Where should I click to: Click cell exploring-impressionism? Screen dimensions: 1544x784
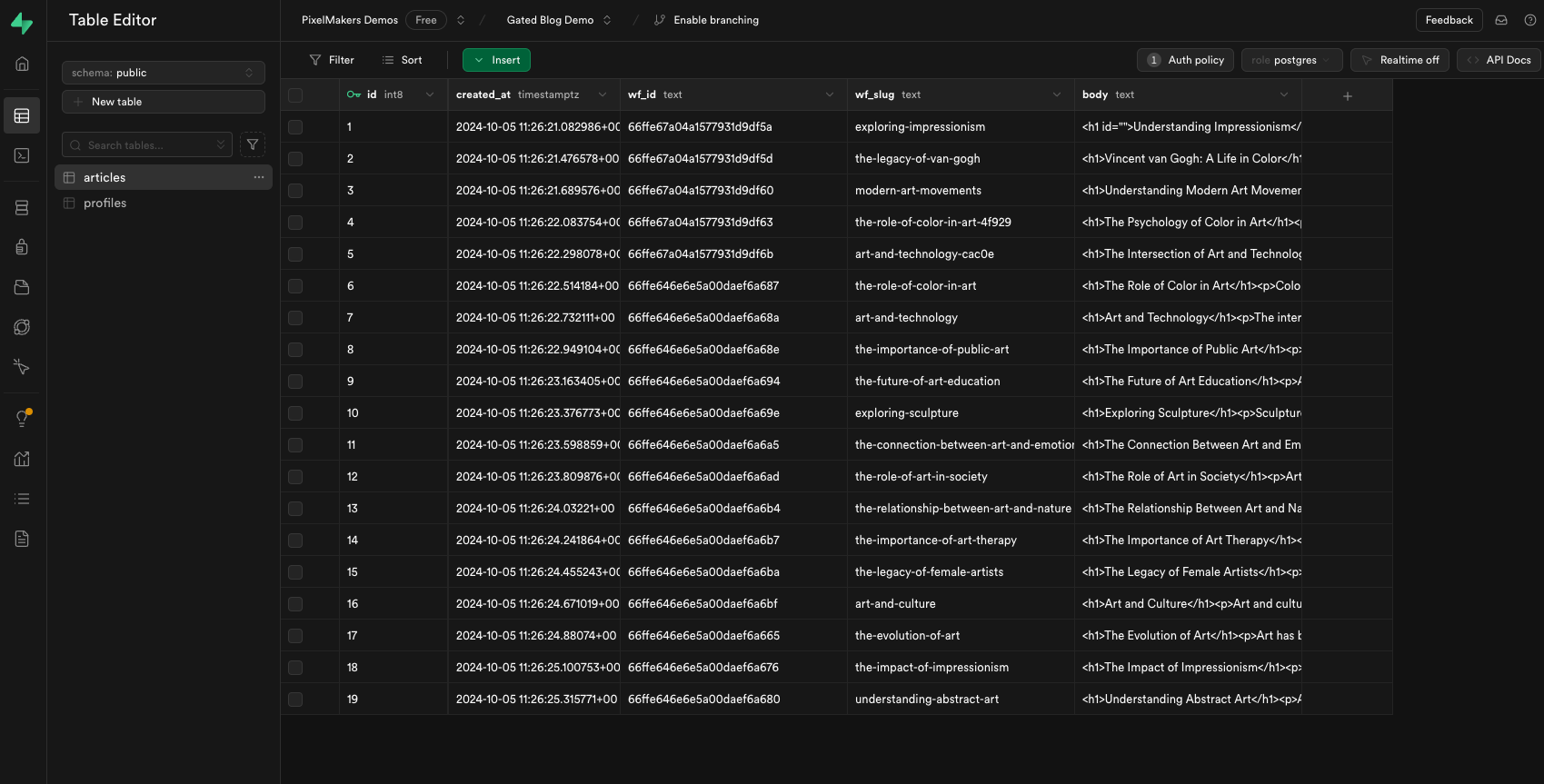point(961,127)
